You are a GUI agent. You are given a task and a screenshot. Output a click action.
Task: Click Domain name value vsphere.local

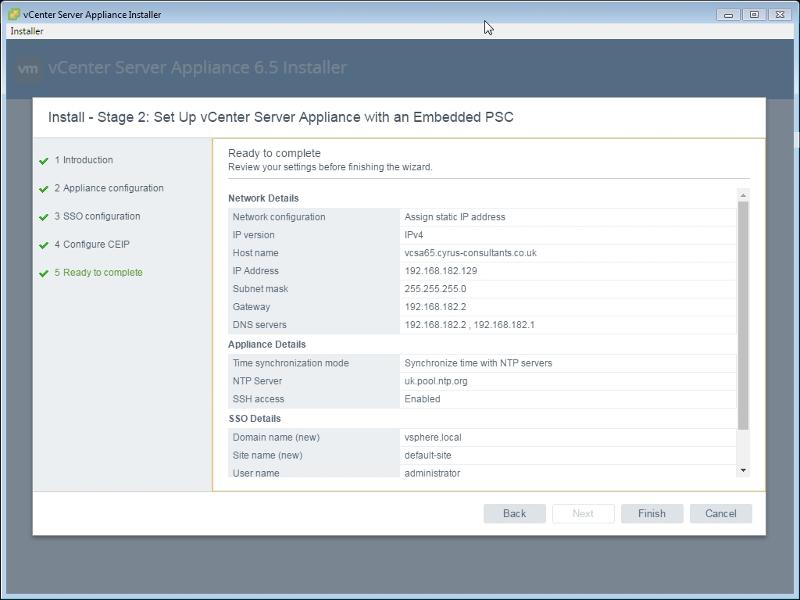click(433, 437)
